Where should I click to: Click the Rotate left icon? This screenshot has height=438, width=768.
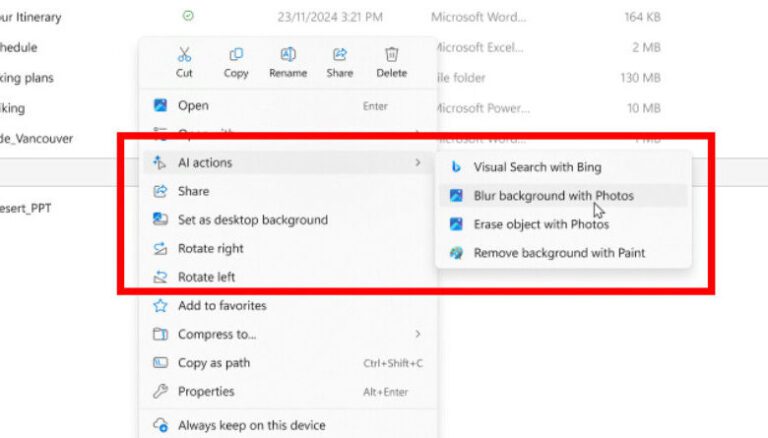(160, 277)
